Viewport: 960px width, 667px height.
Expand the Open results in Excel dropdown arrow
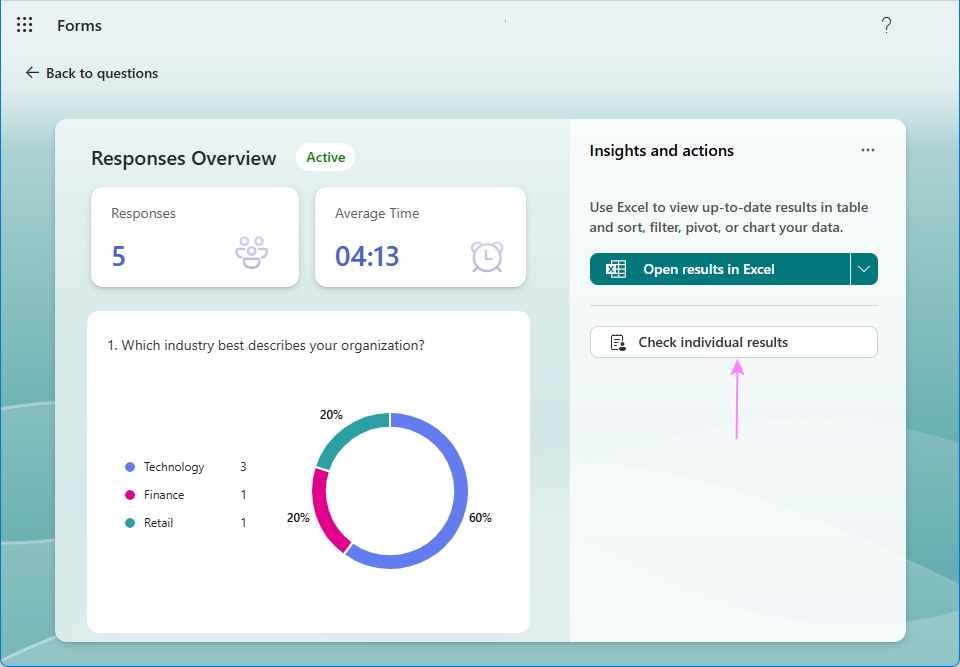pos(864,269)
